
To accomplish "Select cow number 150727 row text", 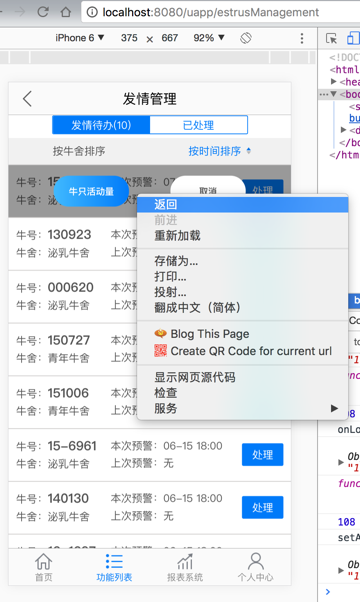I will 69,340.
